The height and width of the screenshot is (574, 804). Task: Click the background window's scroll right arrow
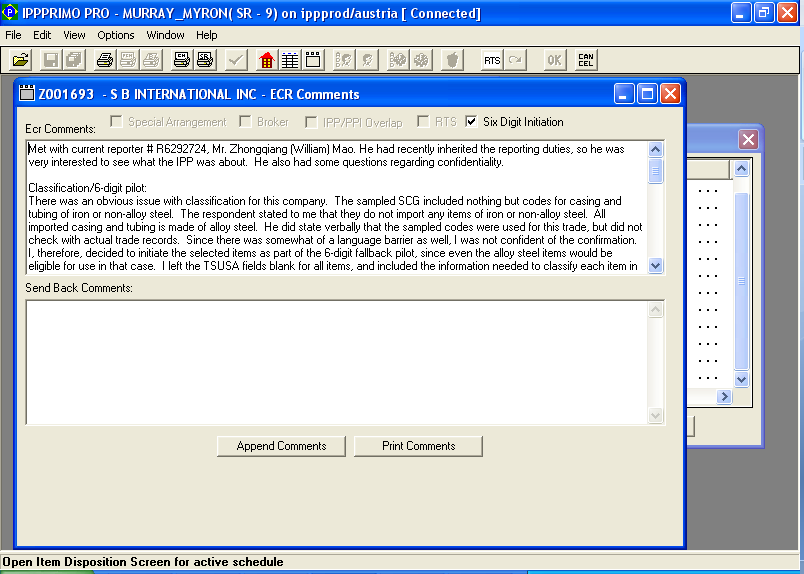pyautogui.click(x=724, y=397)
